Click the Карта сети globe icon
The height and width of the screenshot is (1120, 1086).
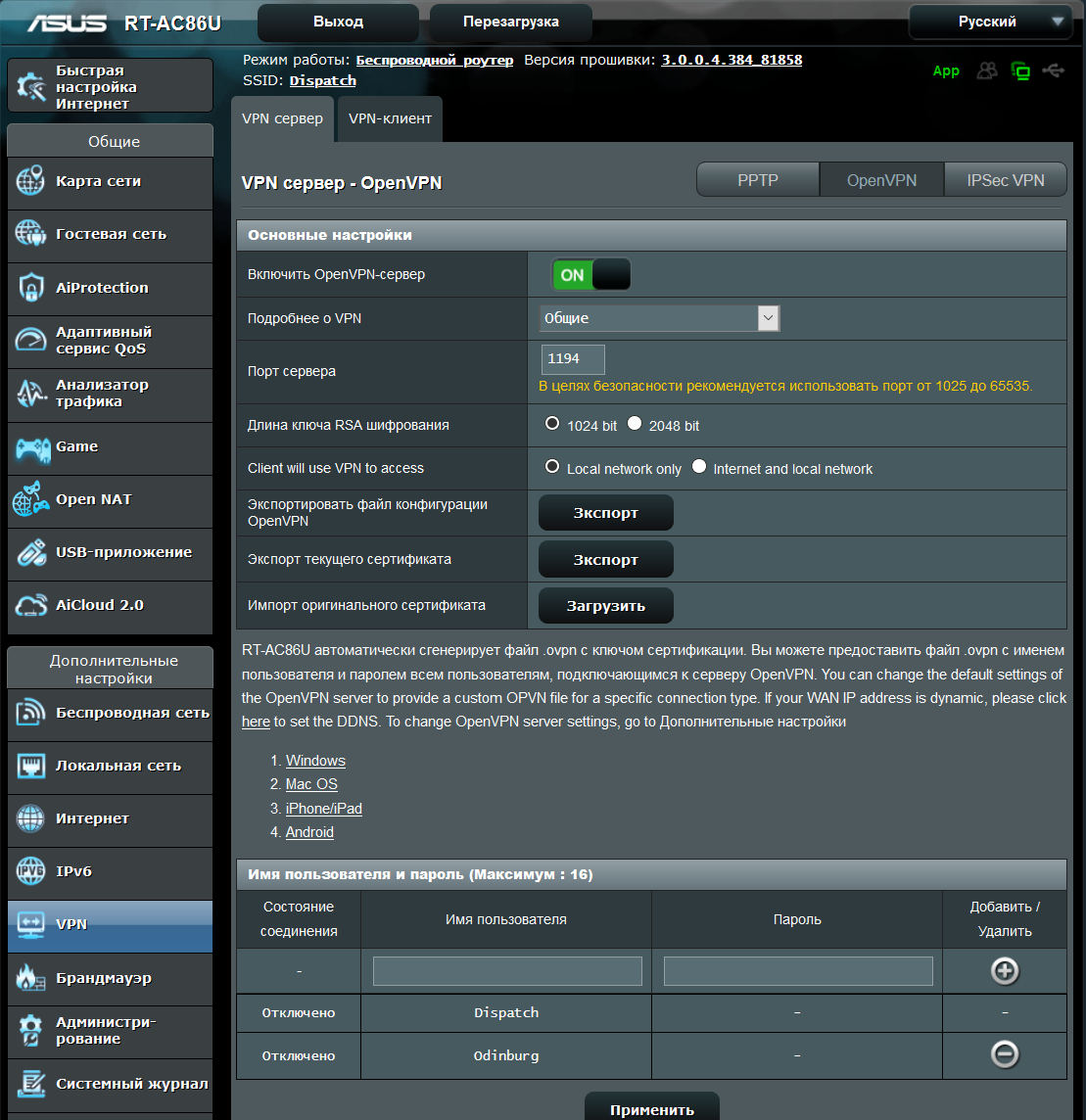click(30, 181)
